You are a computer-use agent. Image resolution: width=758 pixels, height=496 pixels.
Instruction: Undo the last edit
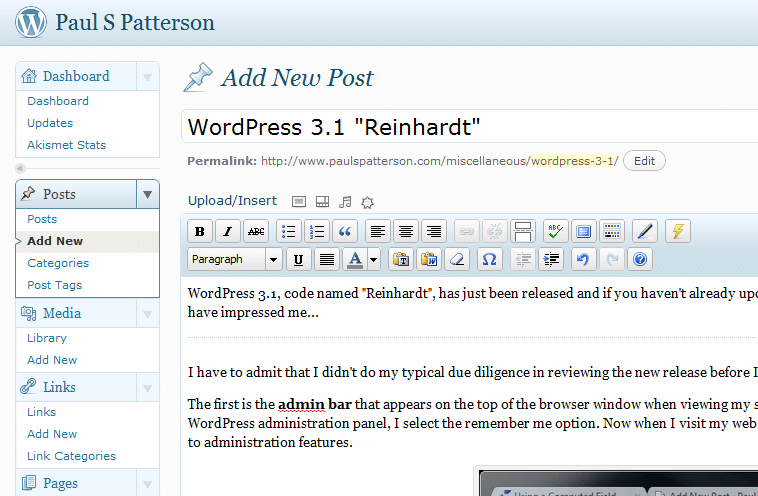tap(583, 260)
